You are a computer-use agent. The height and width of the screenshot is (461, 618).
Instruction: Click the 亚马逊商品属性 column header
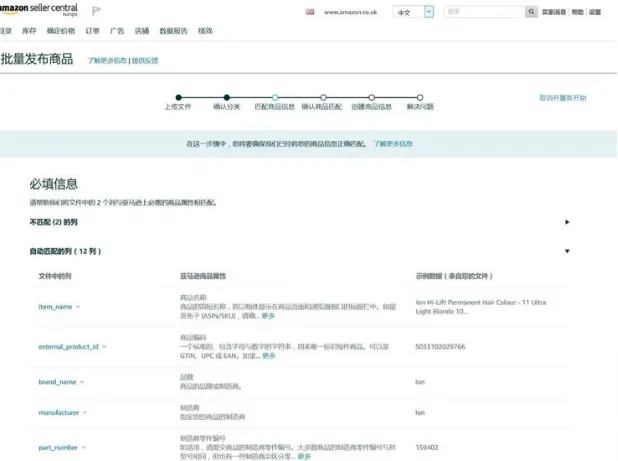point(203,276)
